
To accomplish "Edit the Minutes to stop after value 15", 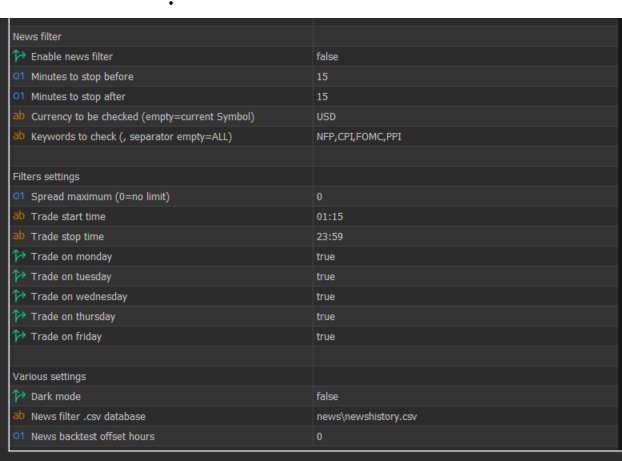I will click(322, 97).
